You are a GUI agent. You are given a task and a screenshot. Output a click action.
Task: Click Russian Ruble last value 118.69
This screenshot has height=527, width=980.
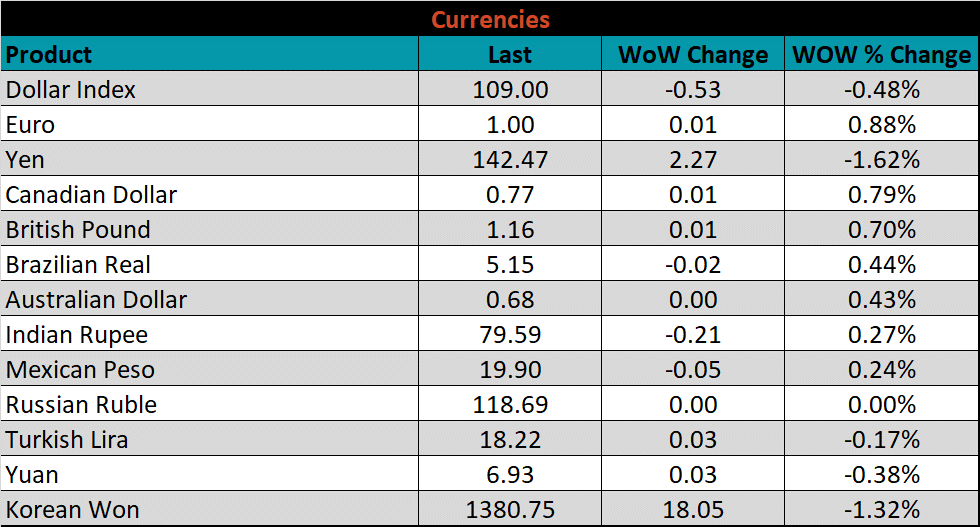point(510,405)
